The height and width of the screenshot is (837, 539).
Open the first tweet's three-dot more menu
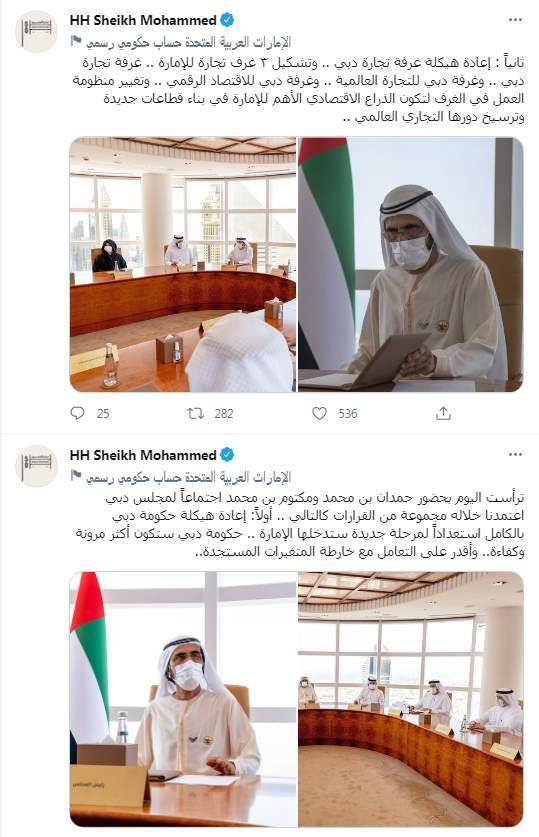515,20
